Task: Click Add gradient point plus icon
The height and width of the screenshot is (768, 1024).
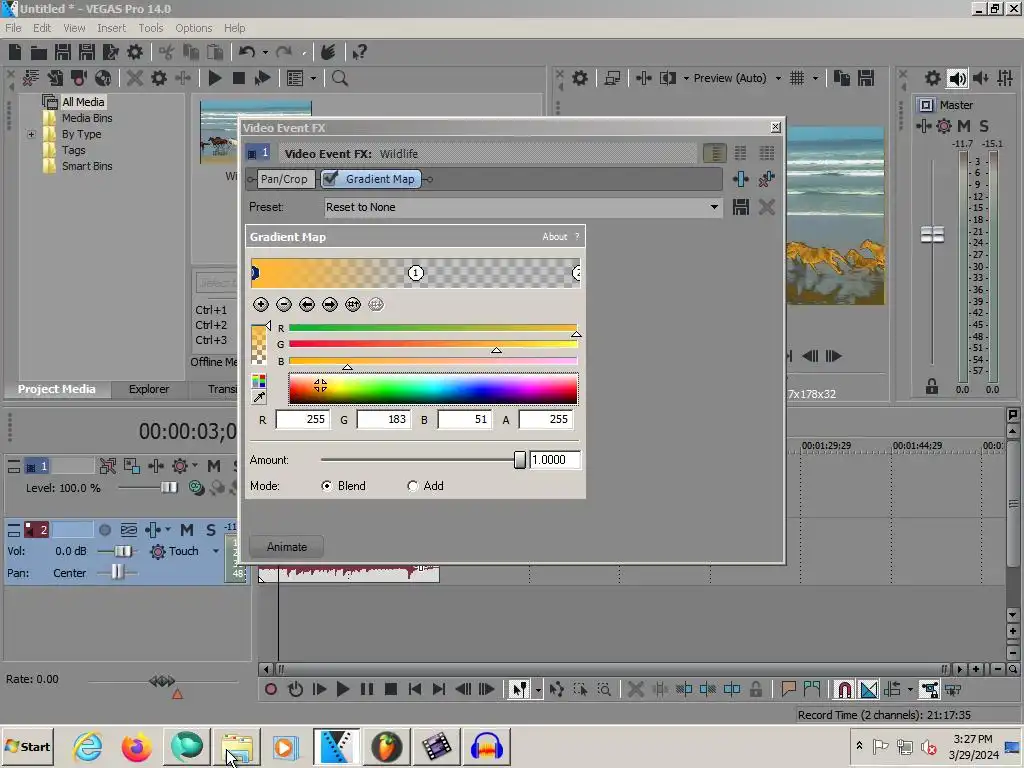Action: click(x=261, y=304)
